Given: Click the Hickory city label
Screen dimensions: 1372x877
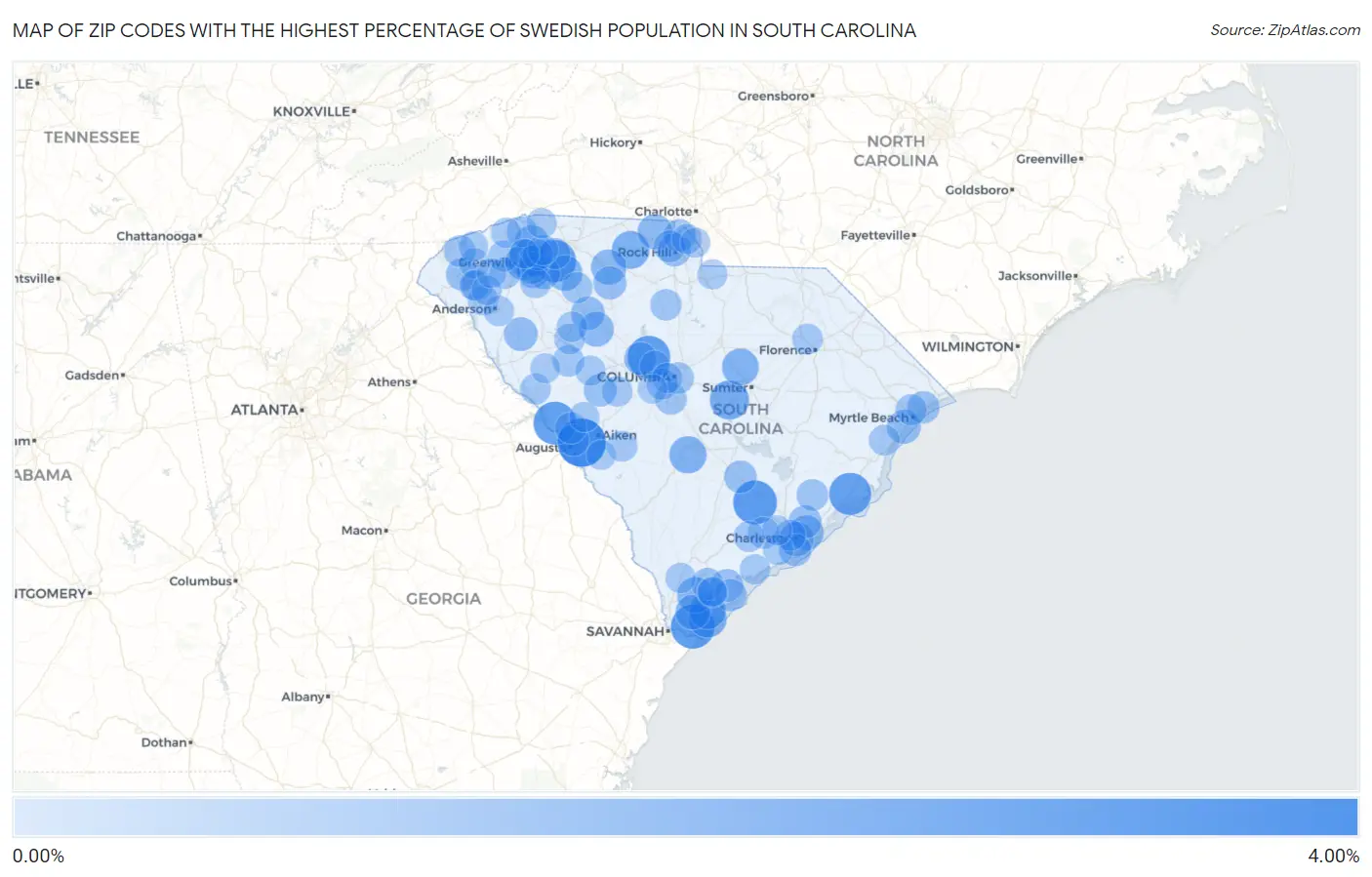Looking at the screenshot, I should [614, 142].
